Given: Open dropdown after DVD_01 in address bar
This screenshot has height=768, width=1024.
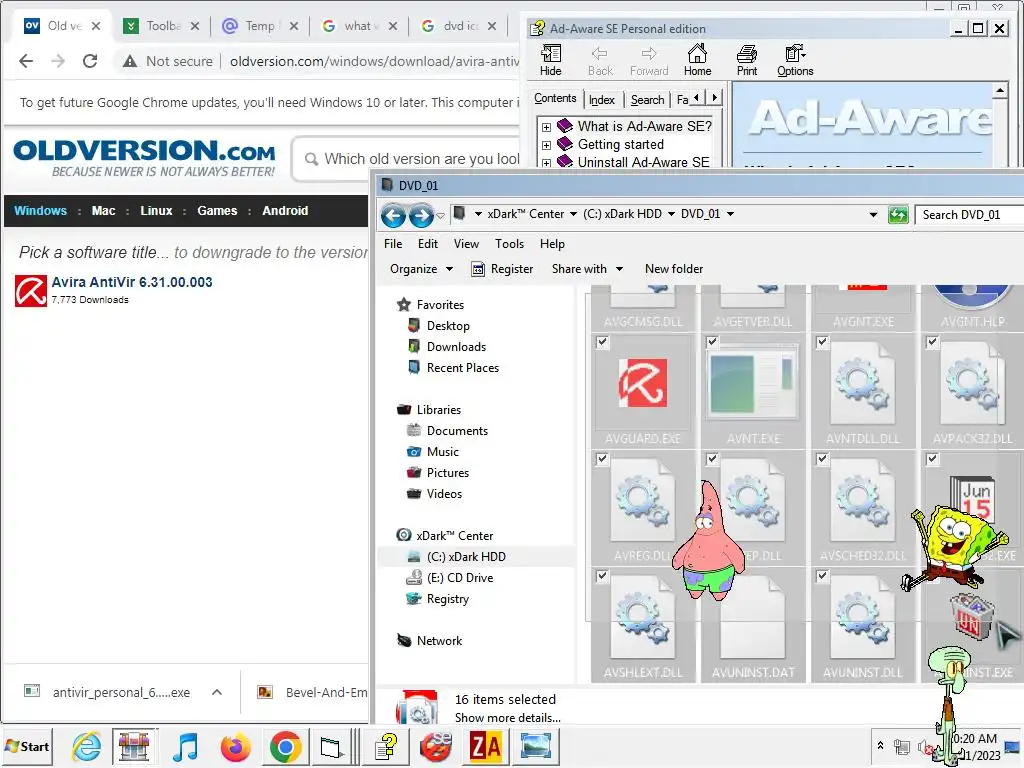Looking at the screenshot, I should click(730, 214).
